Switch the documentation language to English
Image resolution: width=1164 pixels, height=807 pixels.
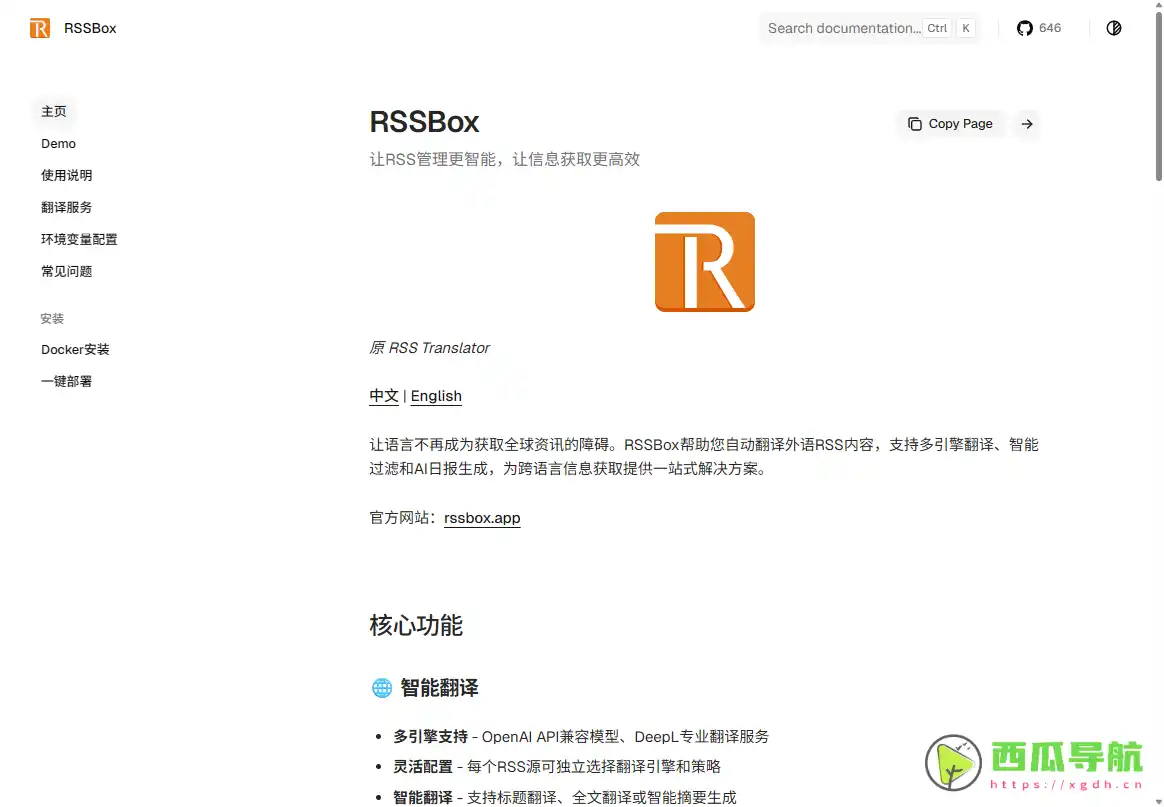(436, 396)
